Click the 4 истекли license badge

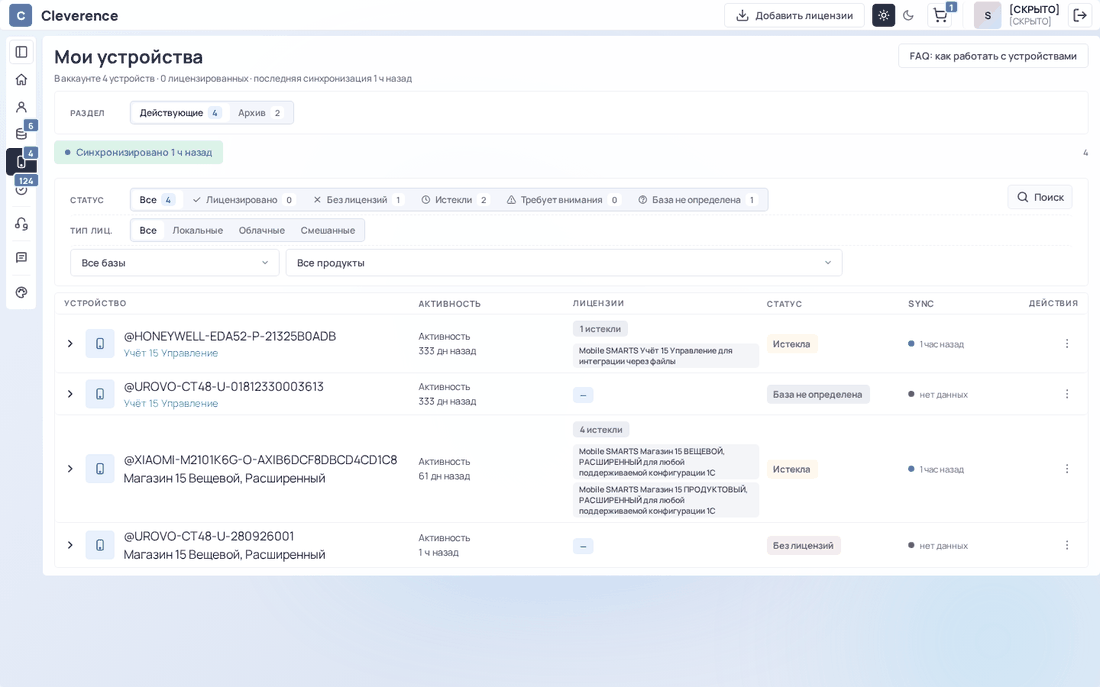601,429
